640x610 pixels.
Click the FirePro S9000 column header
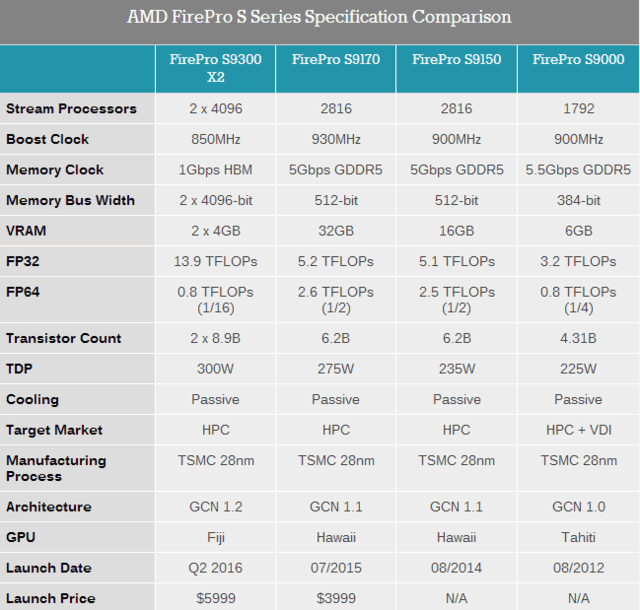(x=578, y=60)
